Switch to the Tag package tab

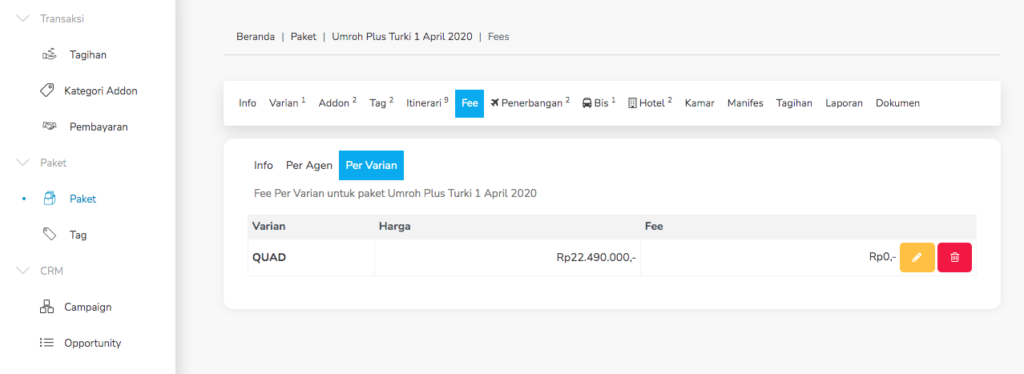click(381, 103)
